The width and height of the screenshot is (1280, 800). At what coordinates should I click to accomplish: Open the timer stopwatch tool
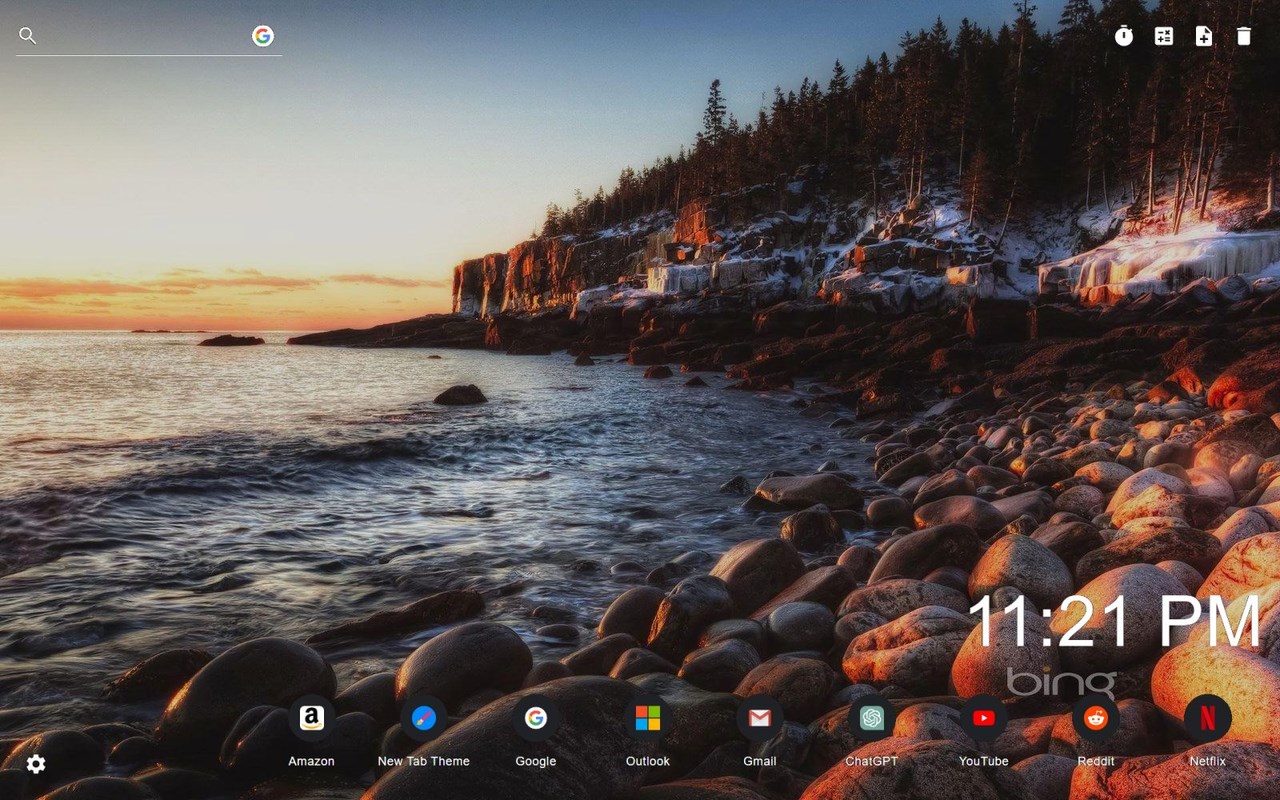tap(1124, 36)
